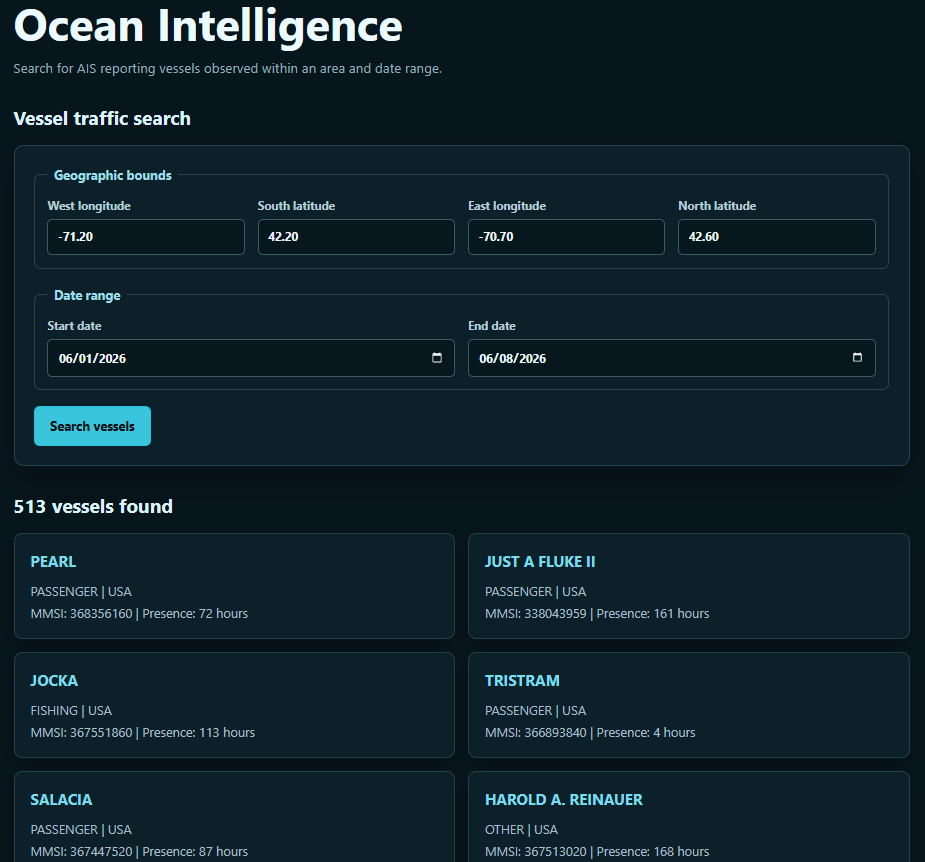Image resolution: width=925 pixels, height=862 pixels.
Task: Click the Vessel traffic search heading
Action: pos(102,119)
